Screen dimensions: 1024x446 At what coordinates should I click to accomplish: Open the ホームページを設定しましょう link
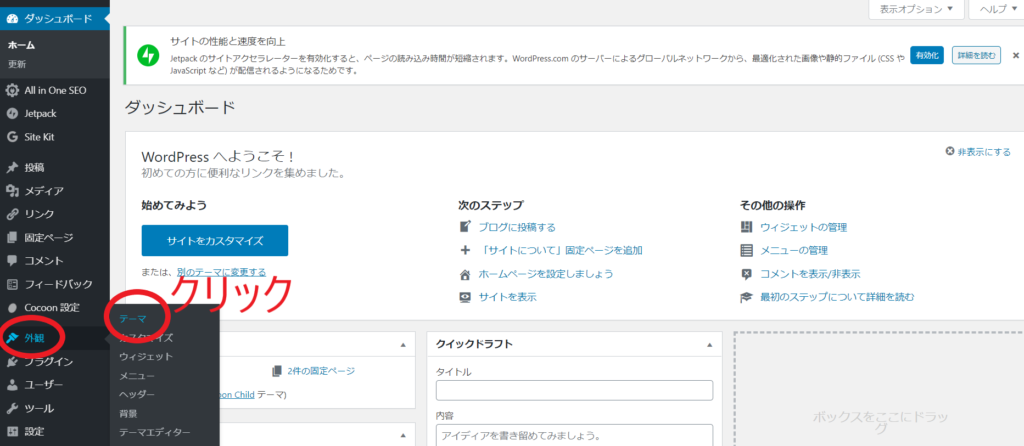(546, 274)
